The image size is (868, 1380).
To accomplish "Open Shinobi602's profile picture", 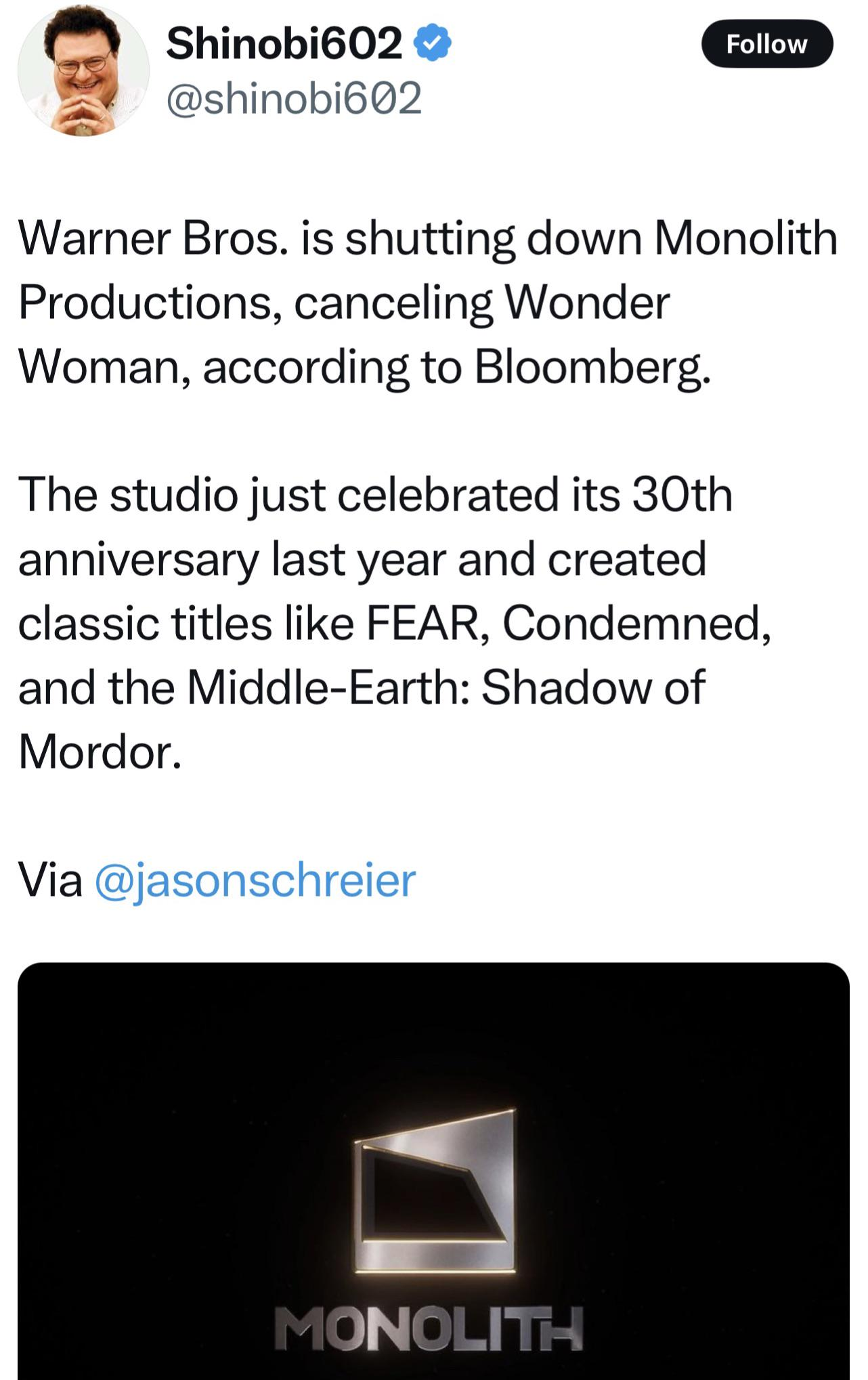I will pos(83,71).
